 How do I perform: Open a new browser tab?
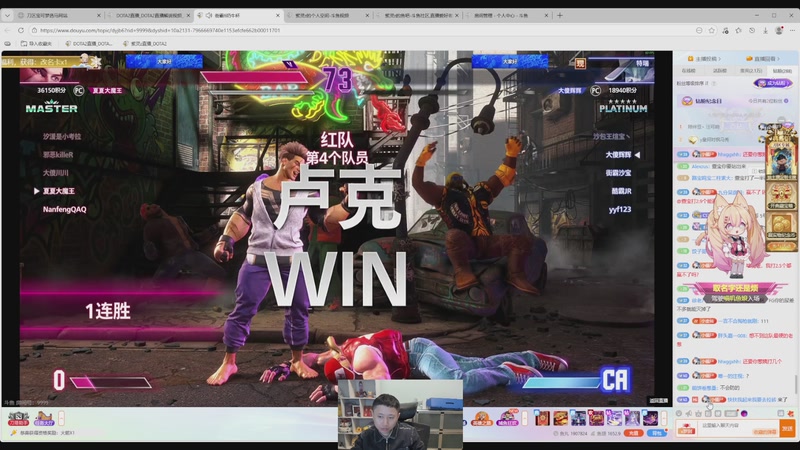(x=560, y=15)
